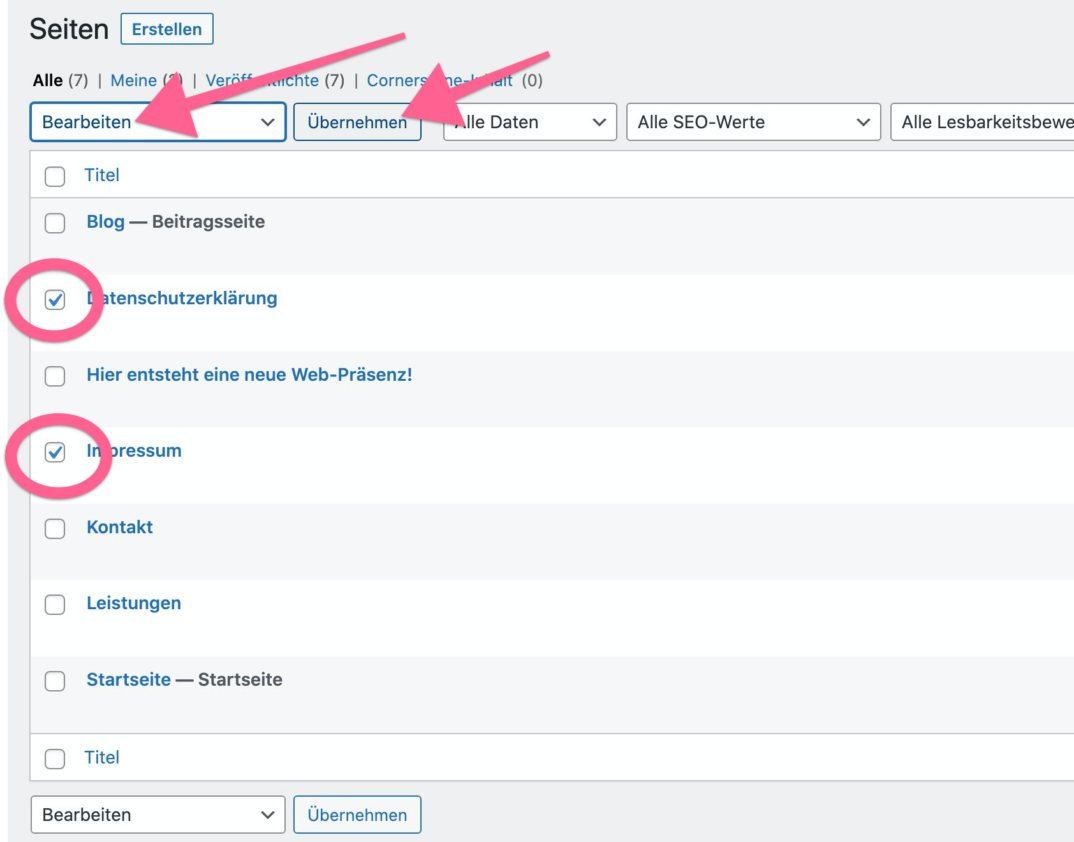The height and width of the screenshot is (842, 1074).
Task: Check the Startseite page checkbox
Action: pyautogui.click(x=55, y=681)
